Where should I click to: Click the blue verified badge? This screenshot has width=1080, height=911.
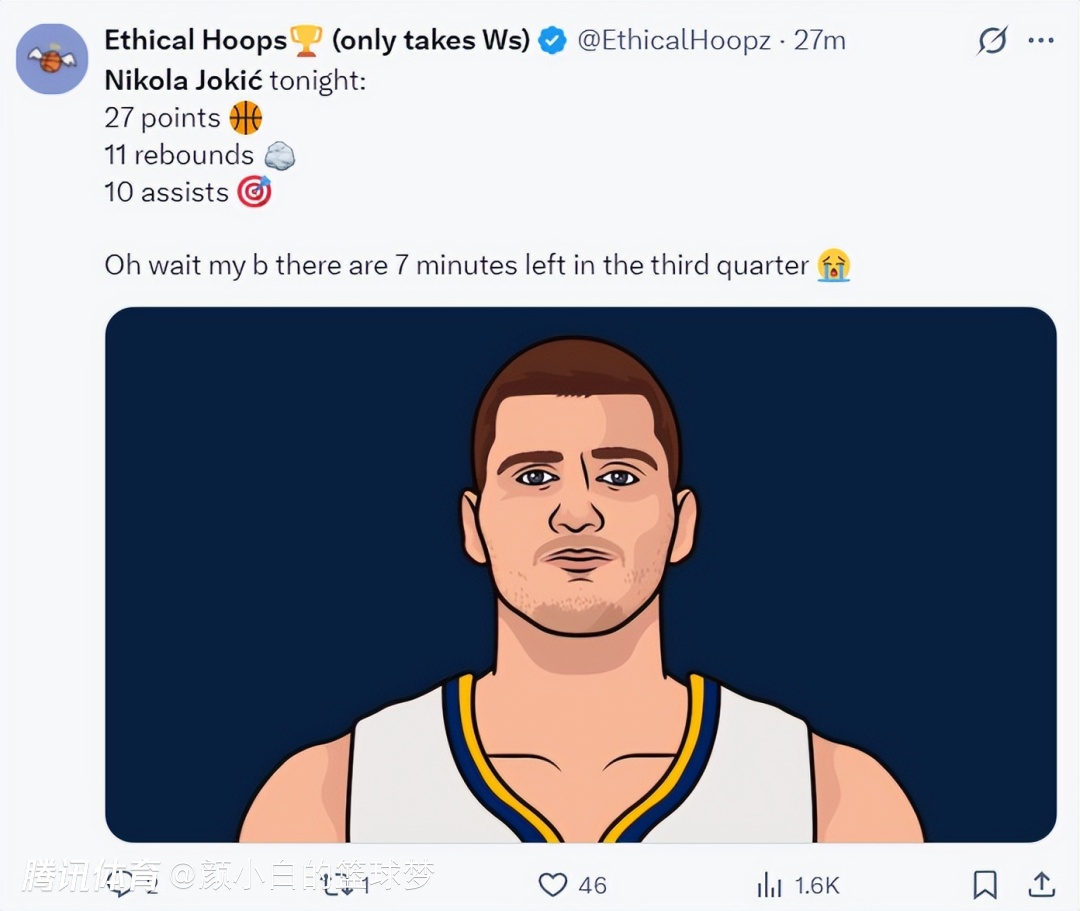tap(552, 41)
